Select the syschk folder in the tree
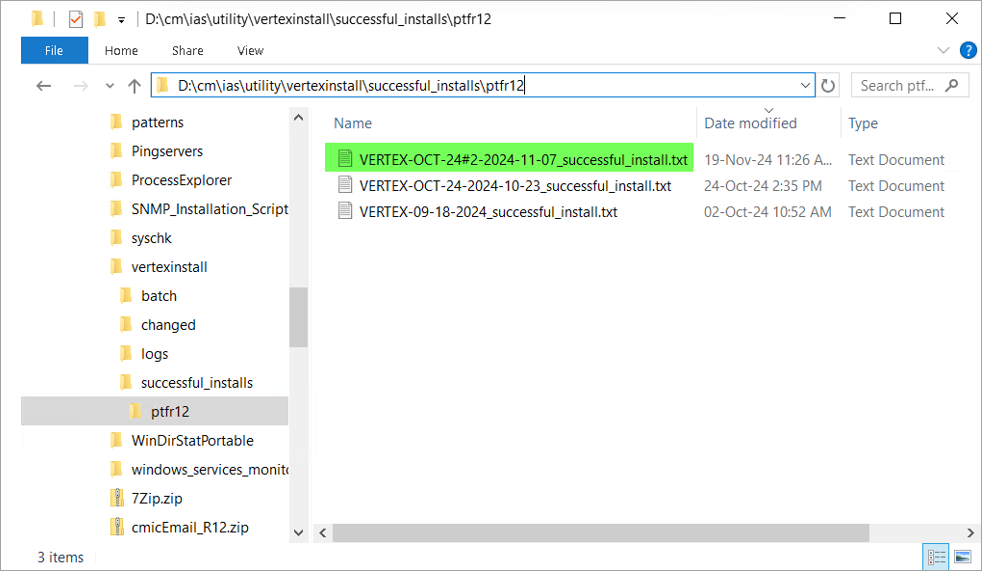This screenshot has width=982, height=571. point(151,238)
